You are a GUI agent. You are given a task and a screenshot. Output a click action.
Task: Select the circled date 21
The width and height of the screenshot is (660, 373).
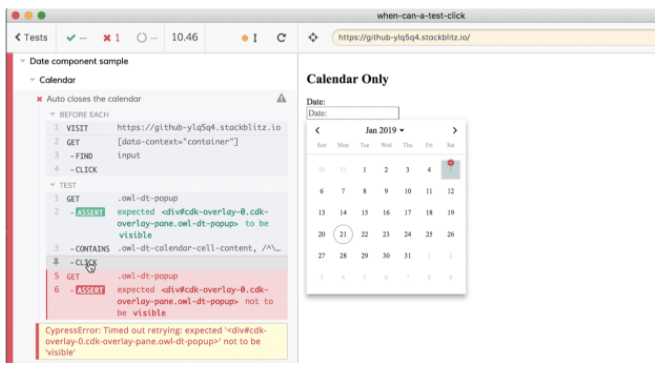[343, 234]
